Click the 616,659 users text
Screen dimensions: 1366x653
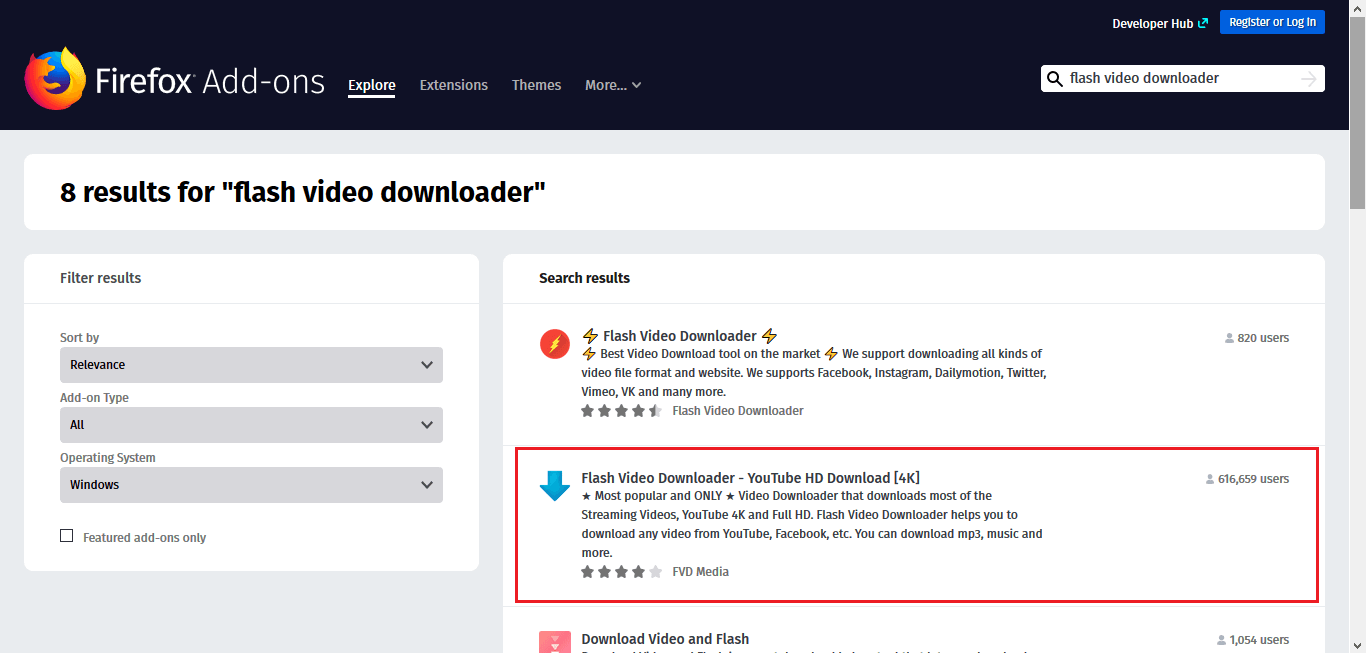(1254, 479)
